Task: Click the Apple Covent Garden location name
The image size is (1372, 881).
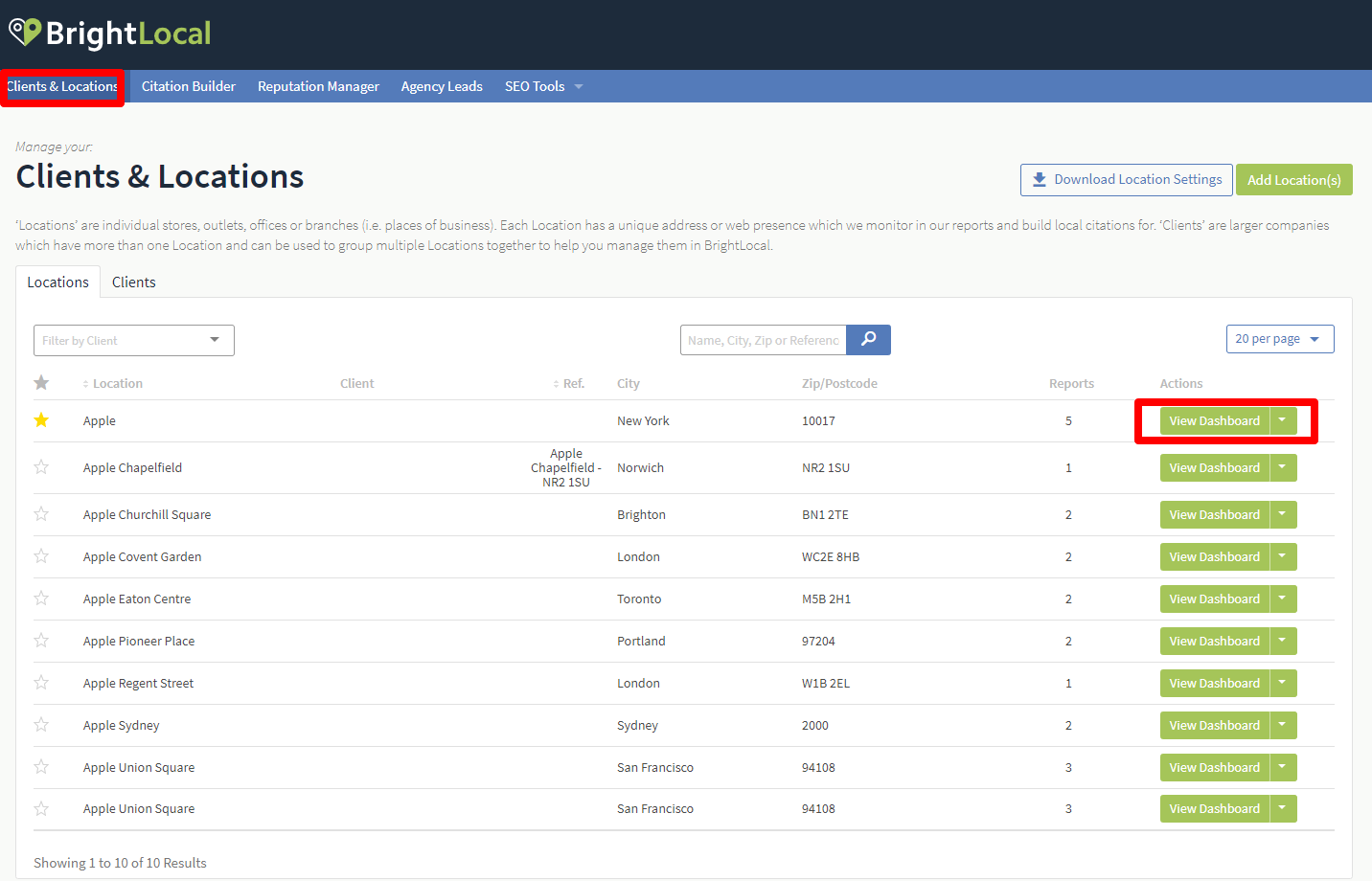Action: [142, 556]
